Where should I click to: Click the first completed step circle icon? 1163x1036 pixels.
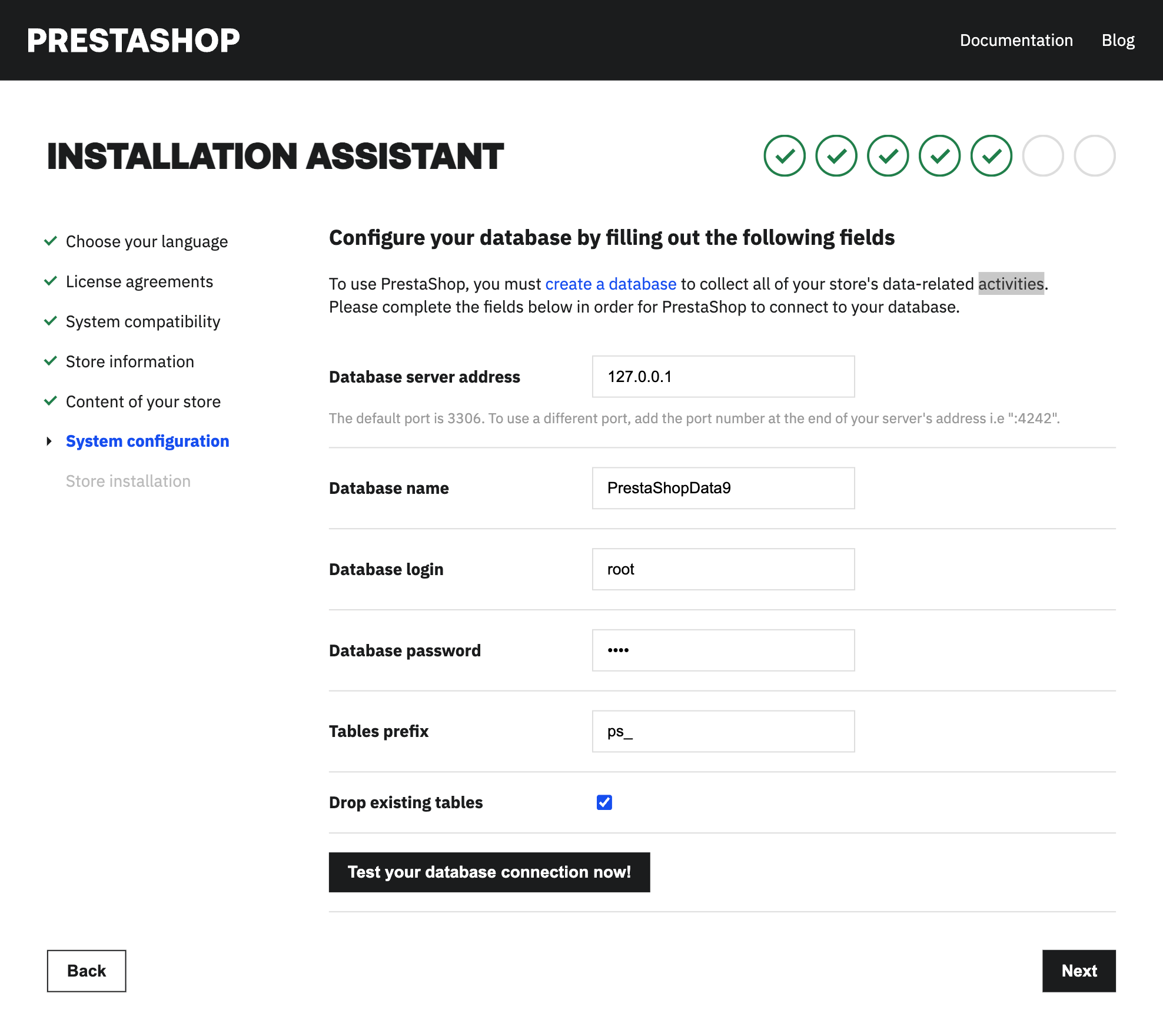tap(784, 156)
